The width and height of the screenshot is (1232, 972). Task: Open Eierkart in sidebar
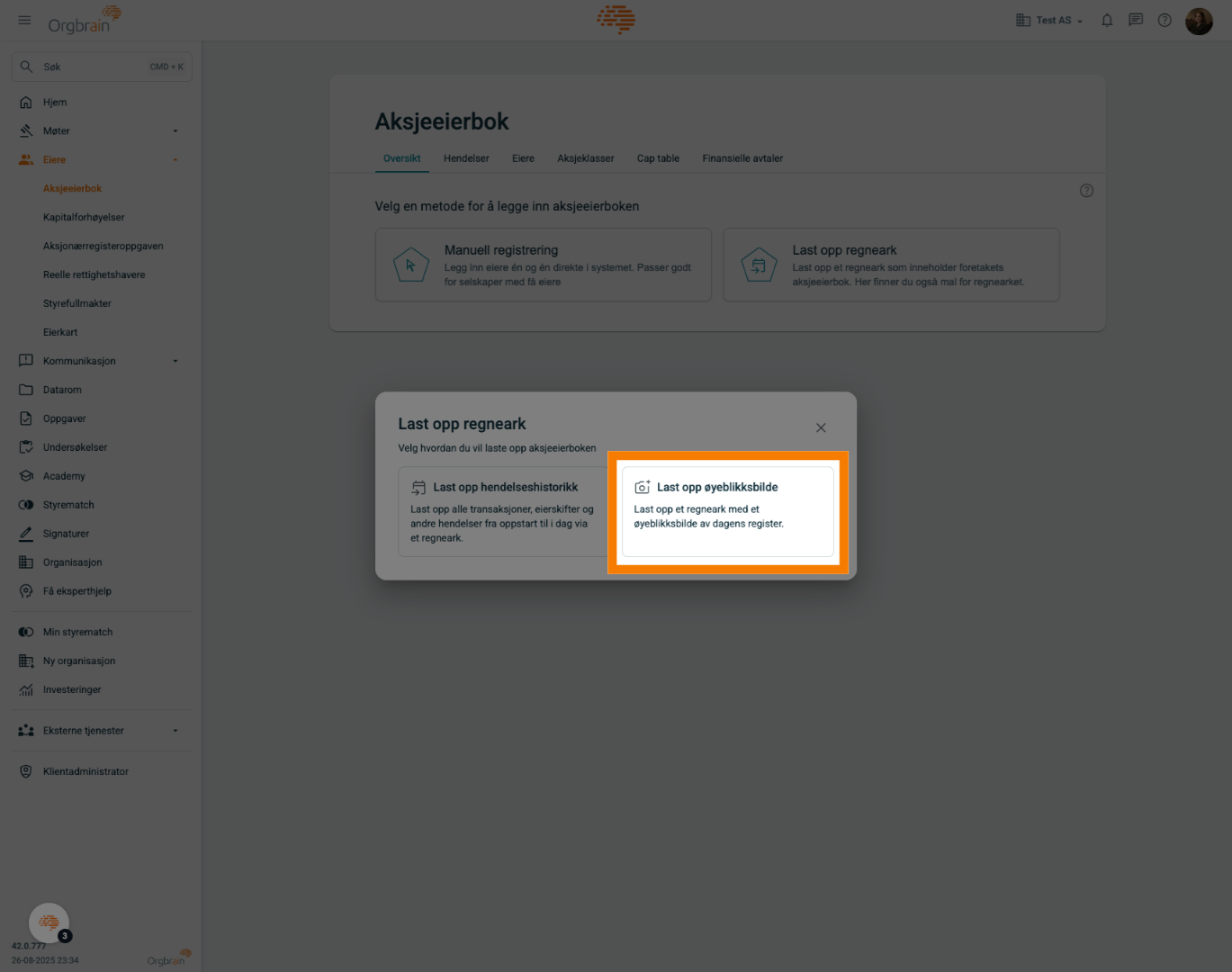click(x=60, y=333)
